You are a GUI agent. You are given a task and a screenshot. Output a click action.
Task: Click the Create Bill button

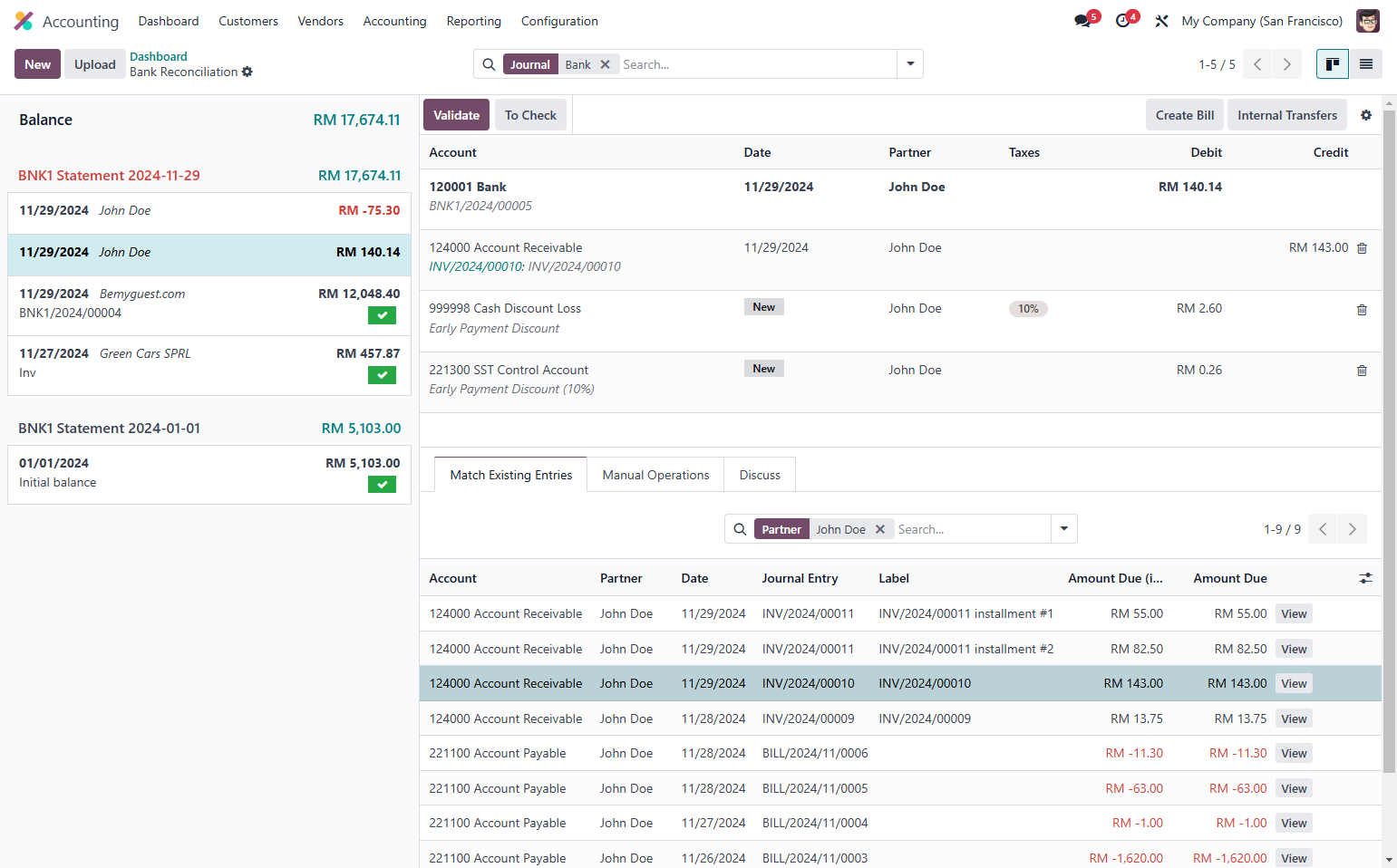pyautogui.click(x=1185, y=115)
